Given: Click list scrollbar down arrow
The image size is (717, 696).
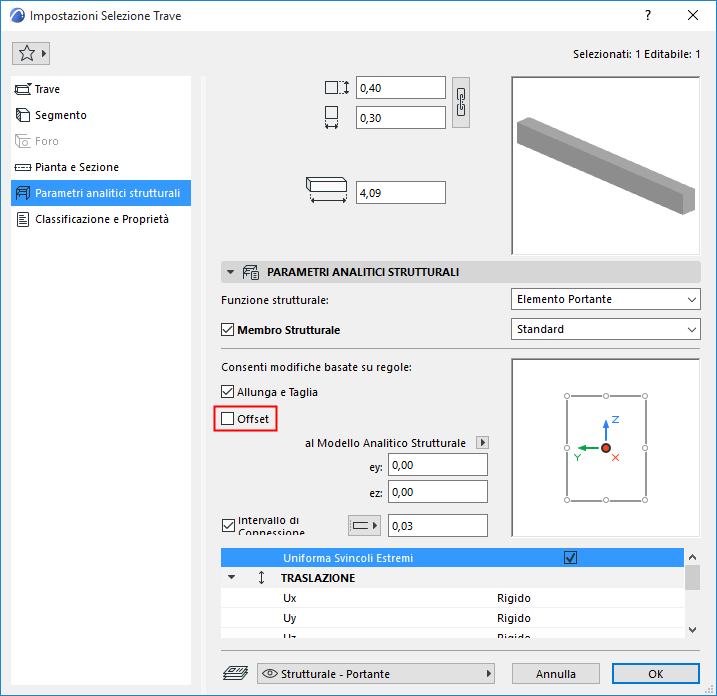Looking at the screenshot, I should pyautogui.click(x=692, y=630).
